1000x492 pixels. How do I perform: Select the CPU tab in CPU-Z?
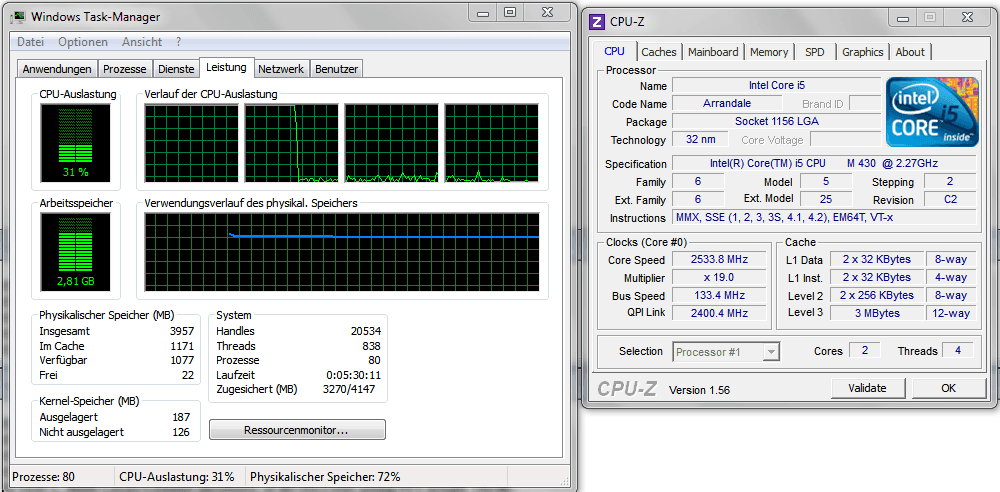614,51
